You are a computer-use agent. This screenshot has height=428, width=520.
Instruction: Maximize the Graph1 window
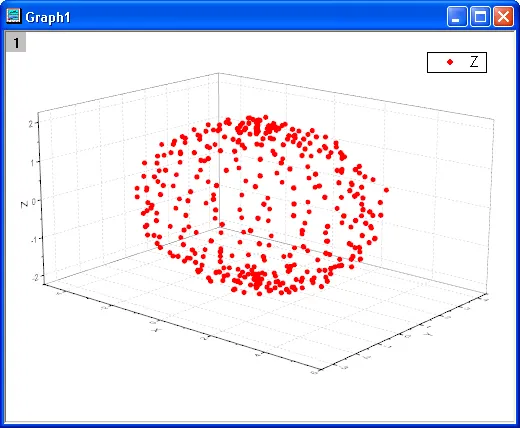click(x=480, y=16)
